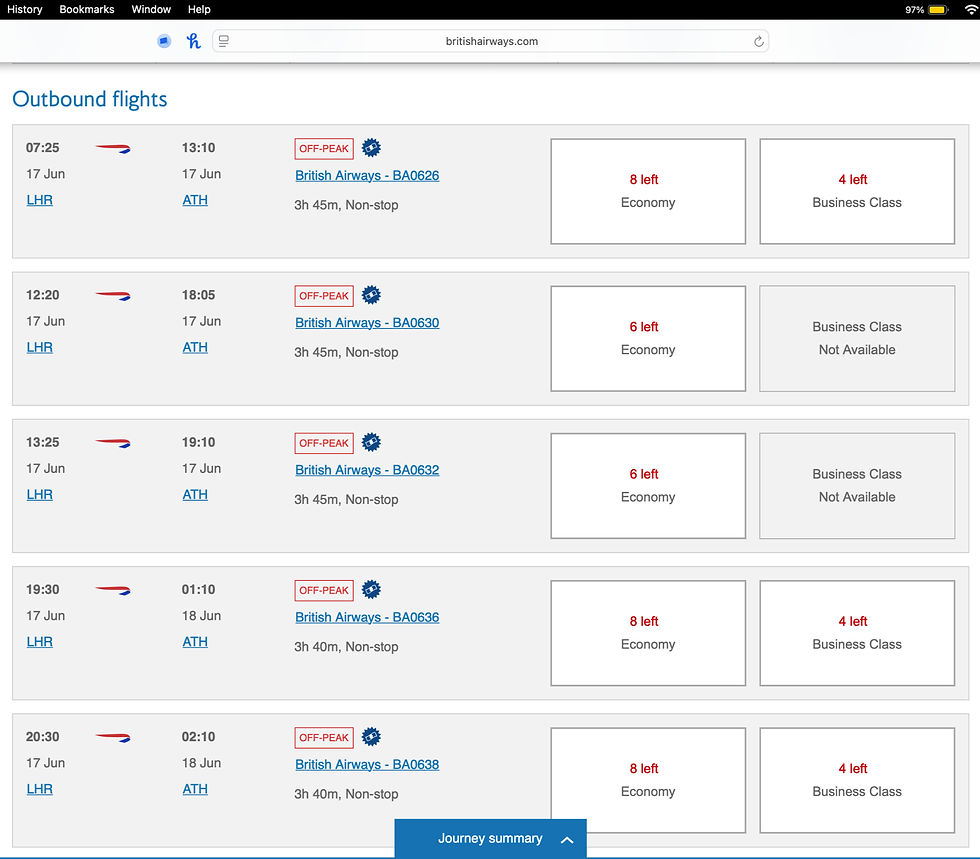Click the 07:25 departure time

coord(42,148)
